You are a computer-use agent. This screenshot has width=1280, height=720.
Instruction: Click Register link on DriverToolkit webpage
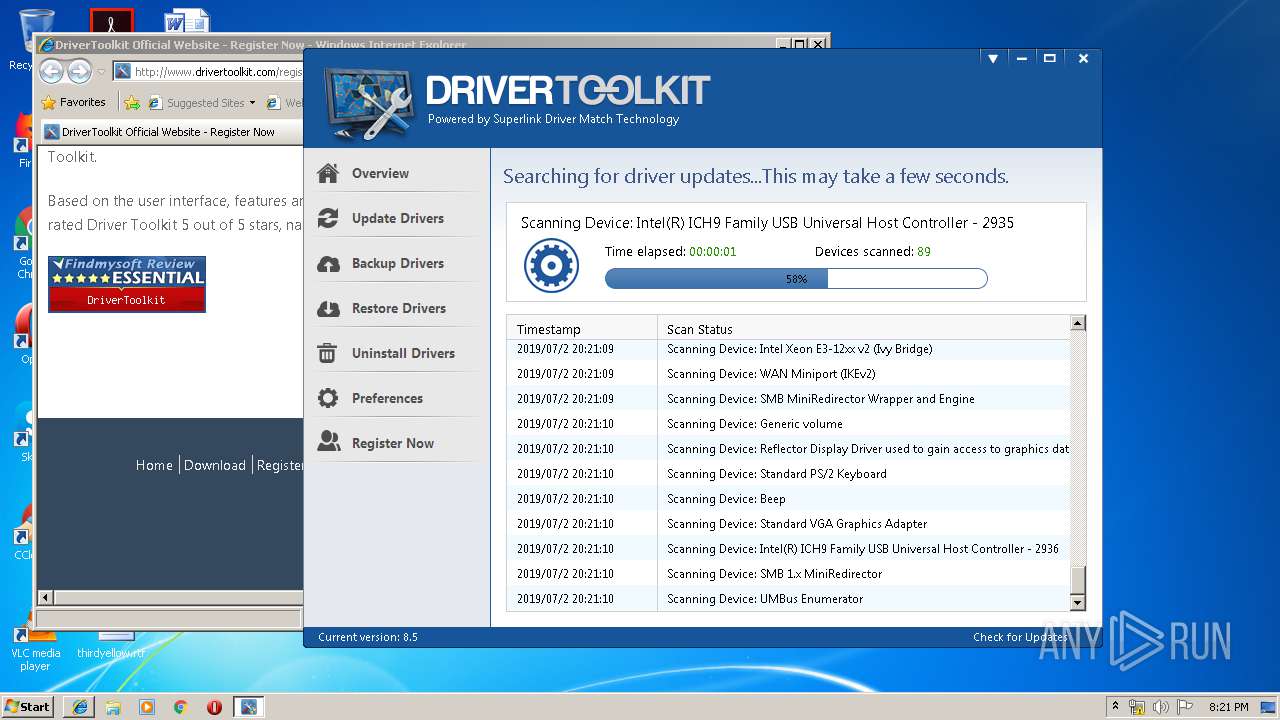click(x=280, y=465)
